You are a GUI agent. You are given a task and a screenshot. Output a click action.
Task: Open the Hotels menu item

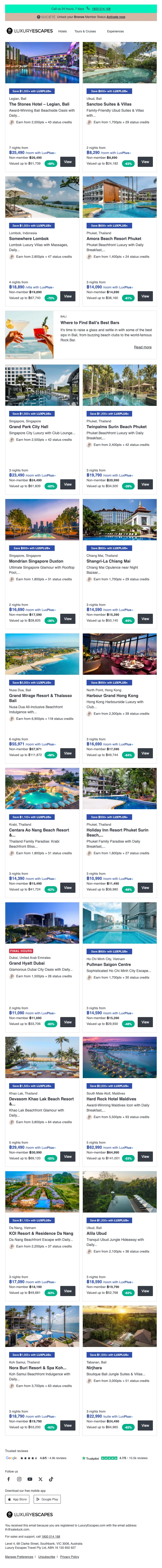[x=62, y=31]
